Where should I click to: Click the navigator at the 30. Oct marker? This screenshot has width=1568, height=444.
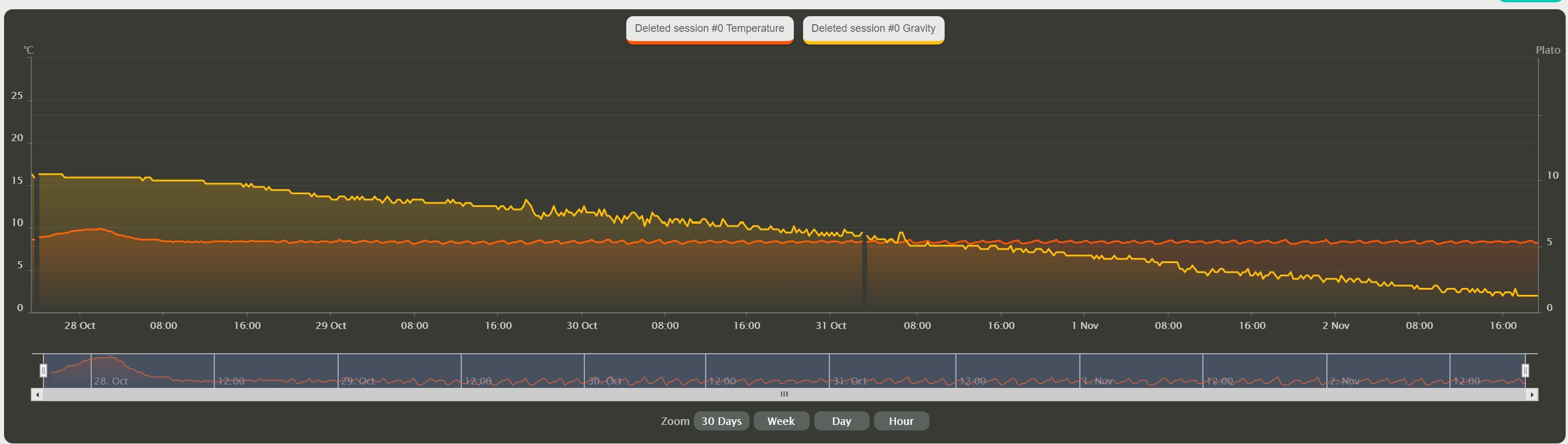point(604,381)
